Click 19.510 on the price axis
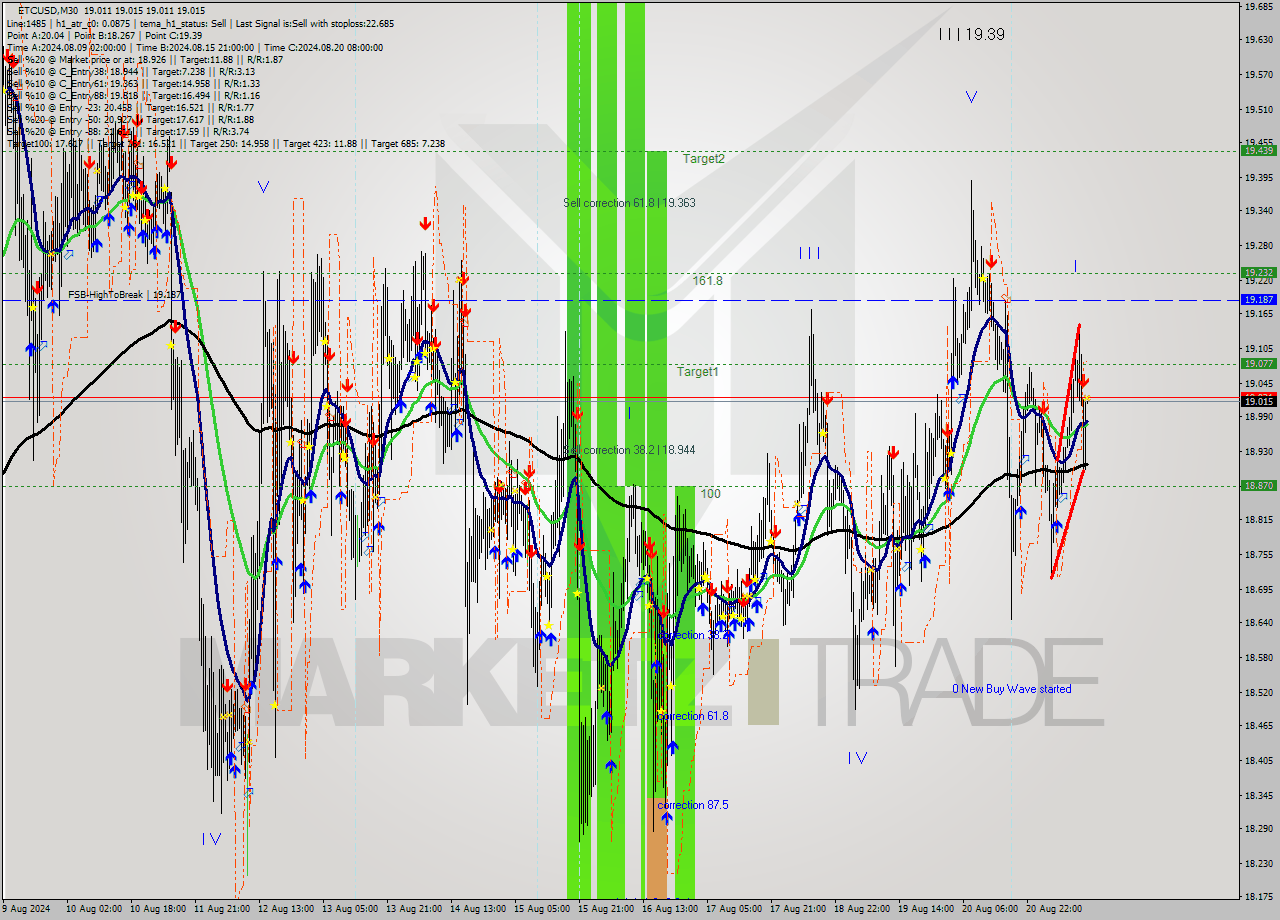Viewport: 1280px width, 920px height. (x=1257, y=109)
